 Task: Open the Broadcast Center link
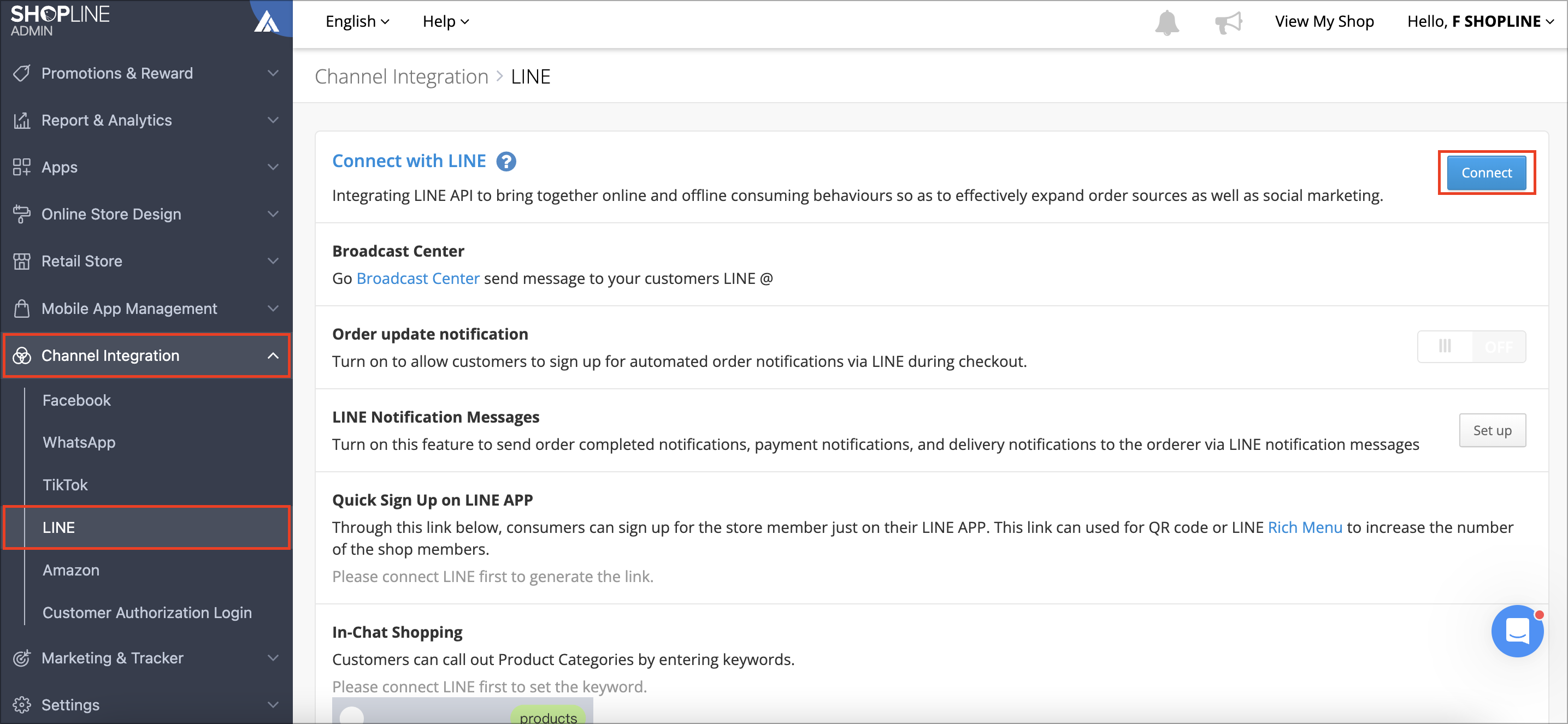(417, 278)
